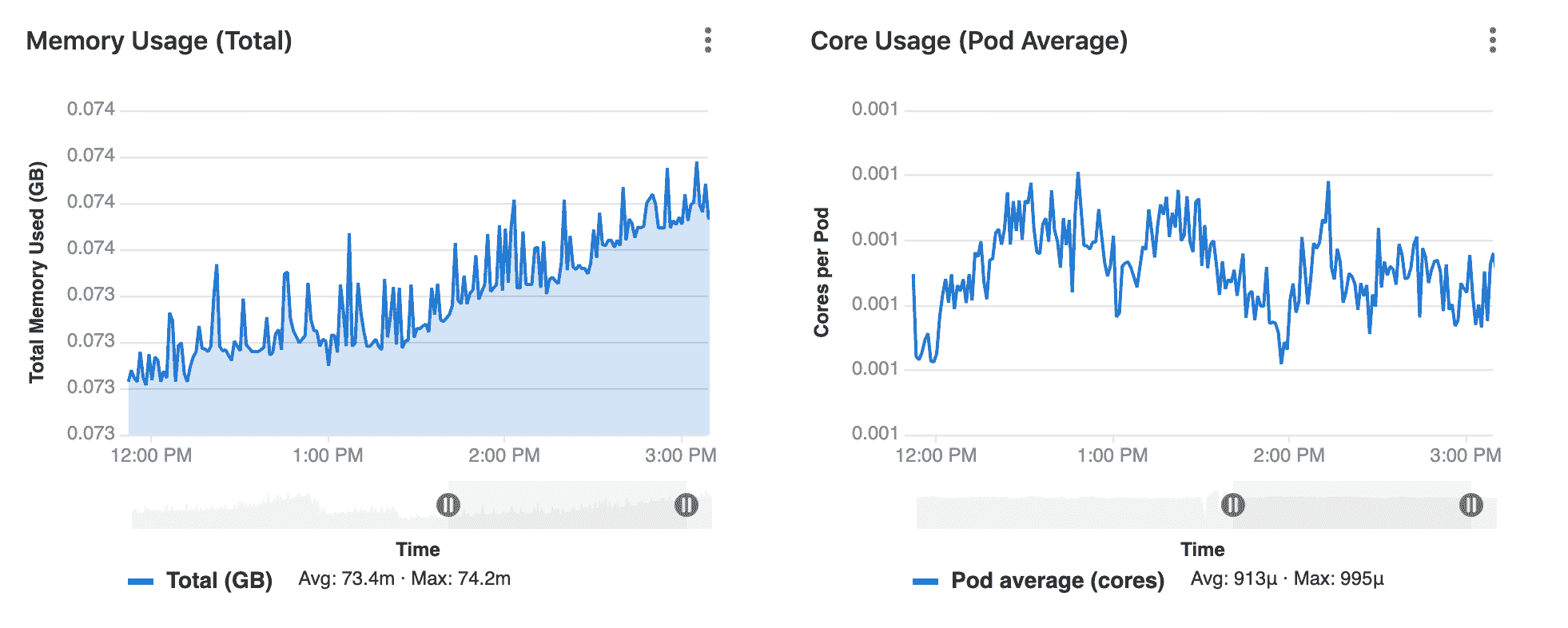Click left range handle under Core Usage chart

(1233, 505)
